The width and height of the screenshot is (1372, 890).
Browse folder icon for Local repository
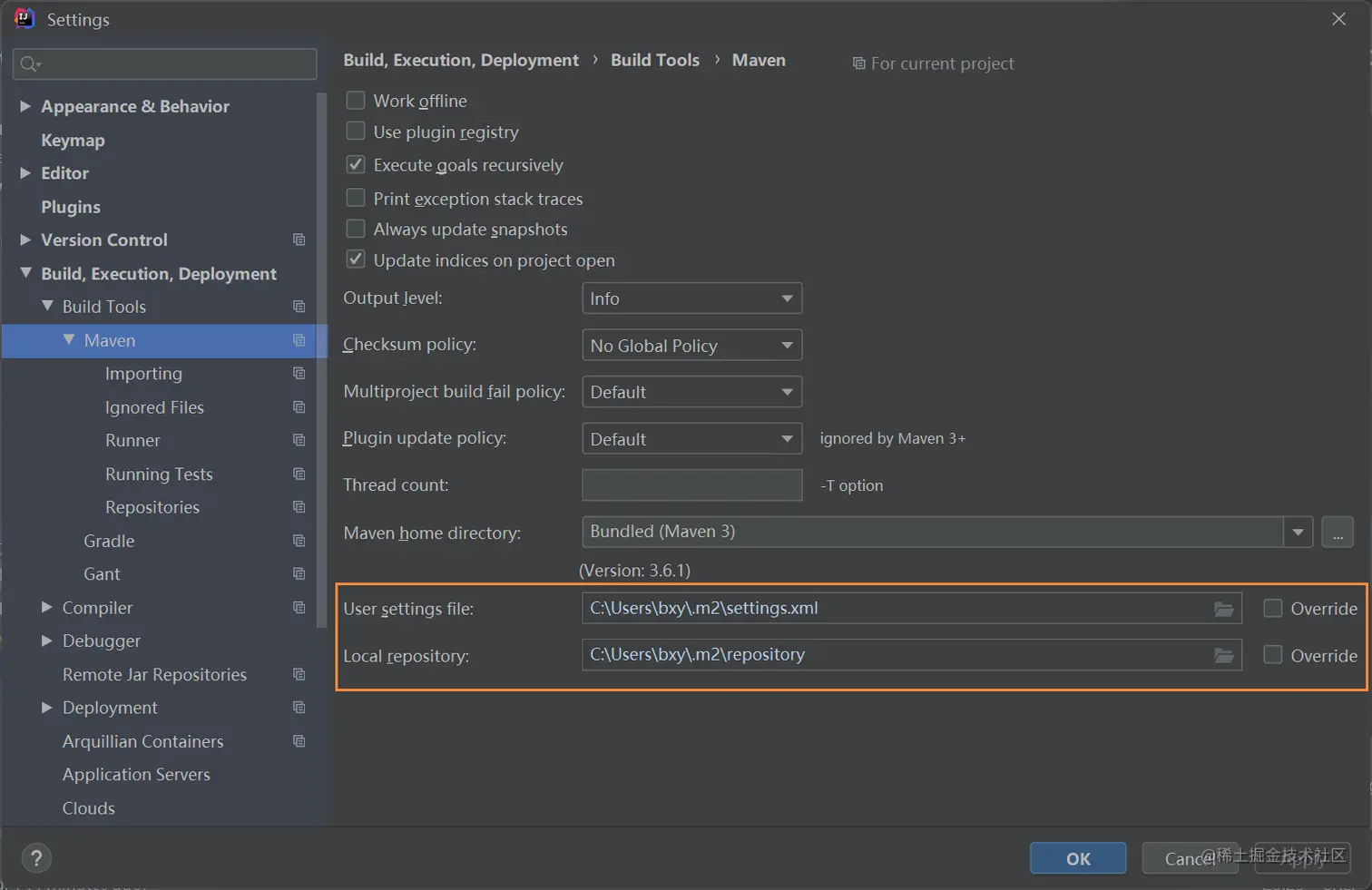[1224, 655]
